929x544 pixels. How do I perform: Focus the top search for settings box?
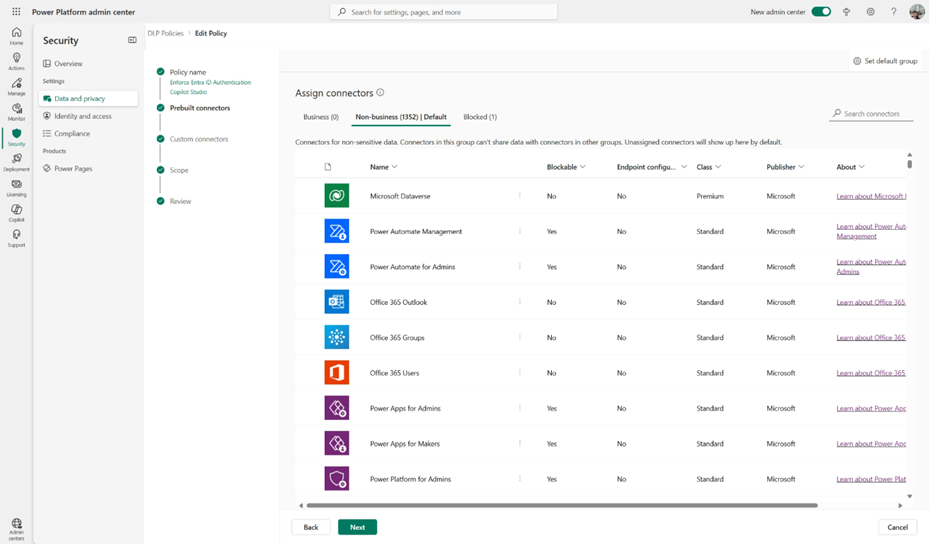tap(443, 12)
